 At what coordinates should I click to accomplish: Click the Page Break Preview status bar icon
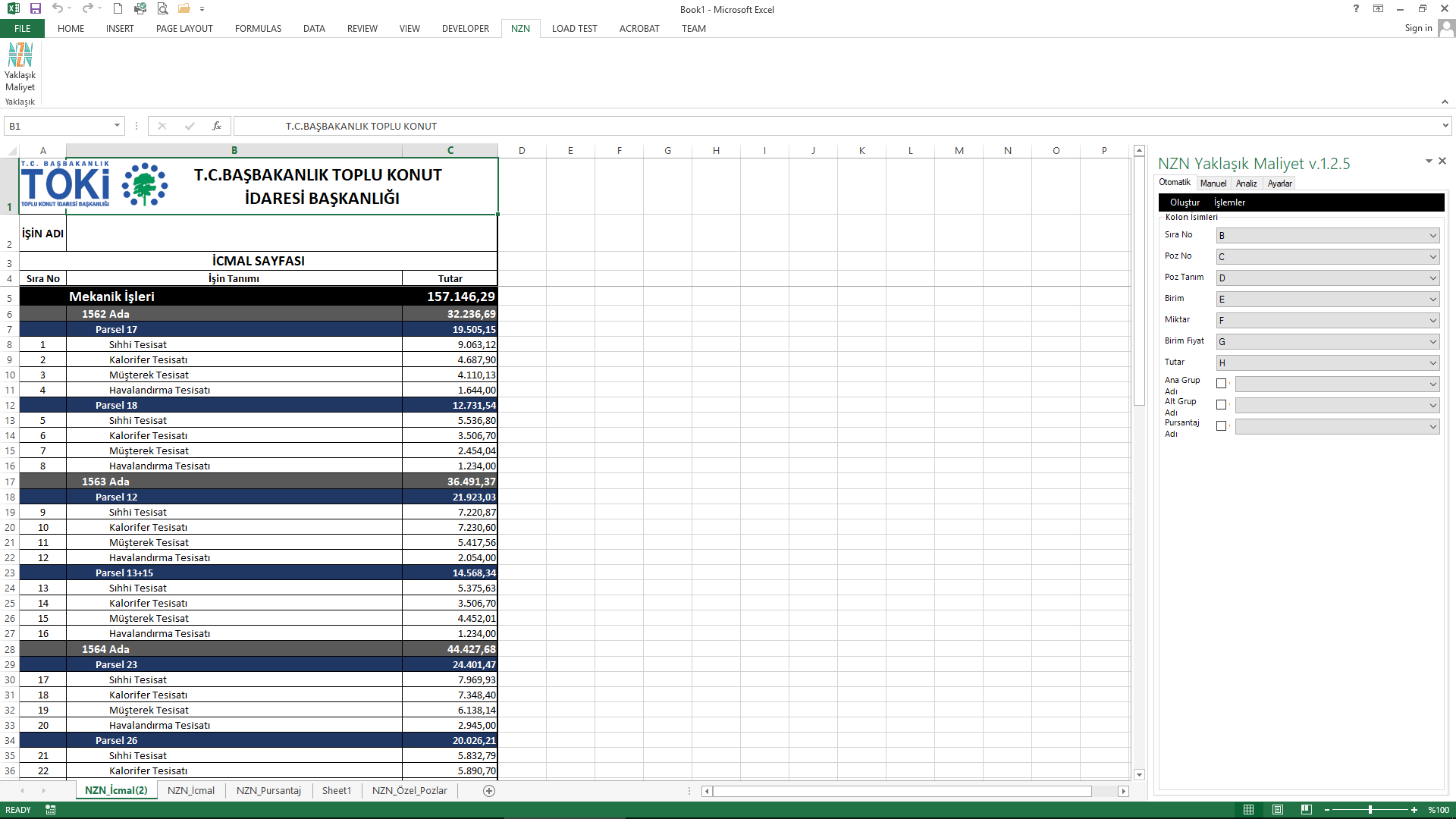pyautogui.click(x=1306, y=810)
